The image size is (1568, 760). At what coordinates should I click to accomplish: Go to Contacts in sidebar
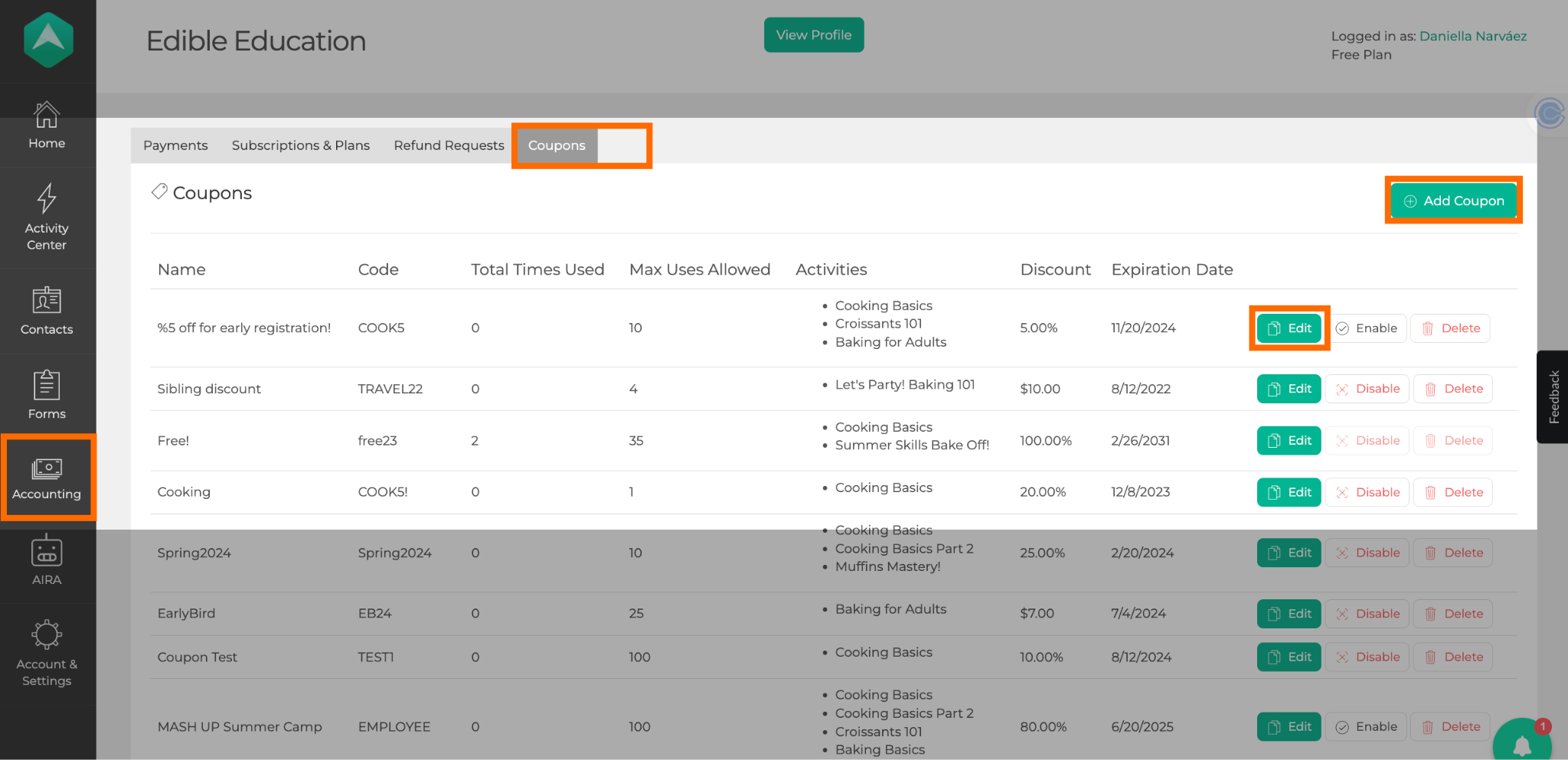pos(47,310)
